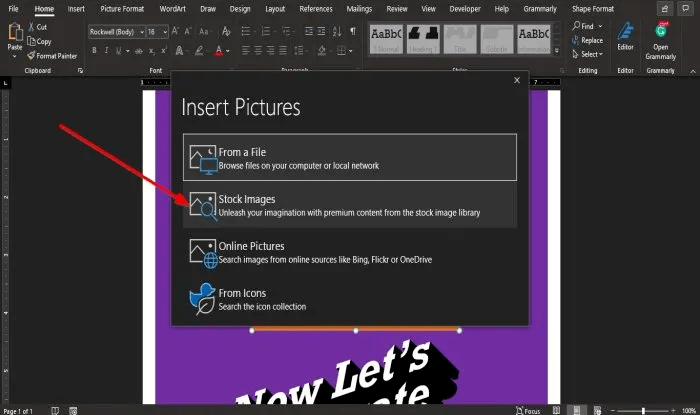Click the Copy icon
700x415 pixels.
click(31, 41)
